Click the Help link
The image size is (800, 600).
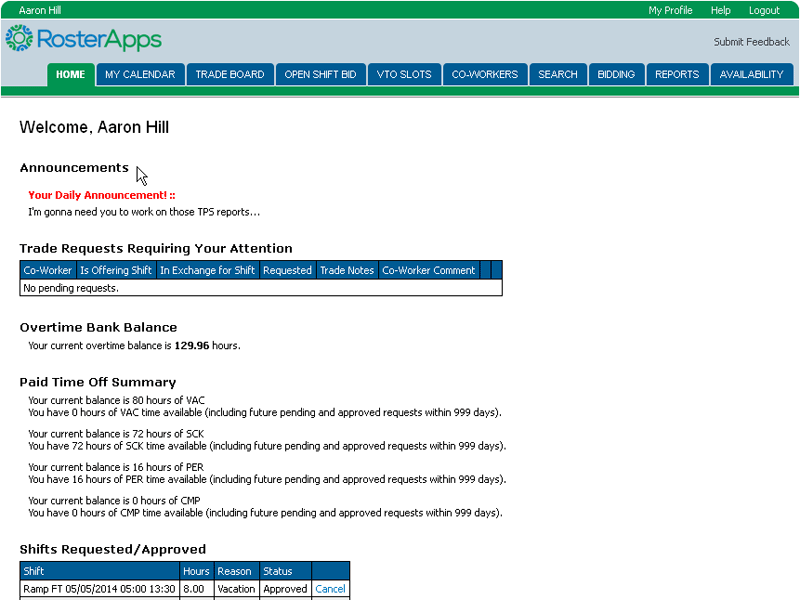click(721, 10)
